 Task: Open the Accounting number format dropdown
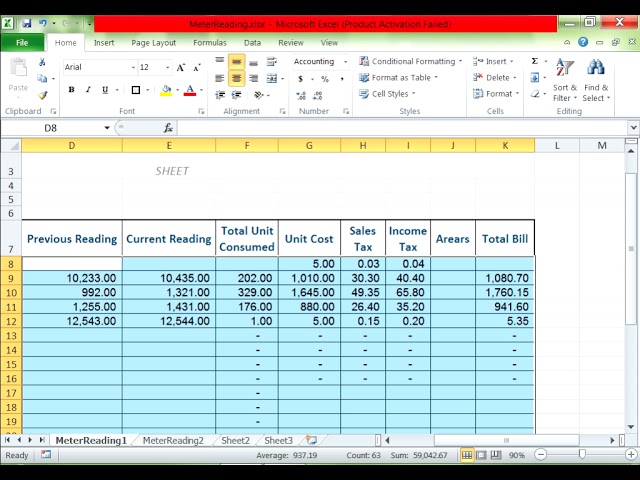[x=345, y=62]
